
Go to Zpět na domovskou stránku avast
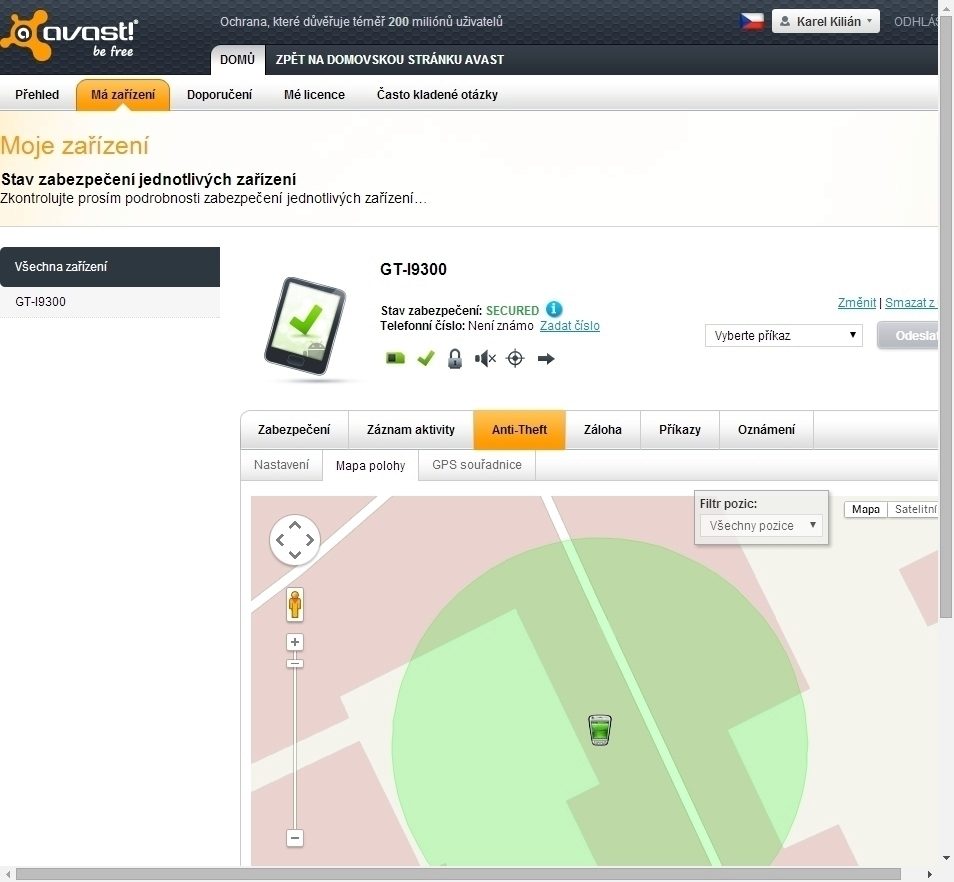click(389, 60)
